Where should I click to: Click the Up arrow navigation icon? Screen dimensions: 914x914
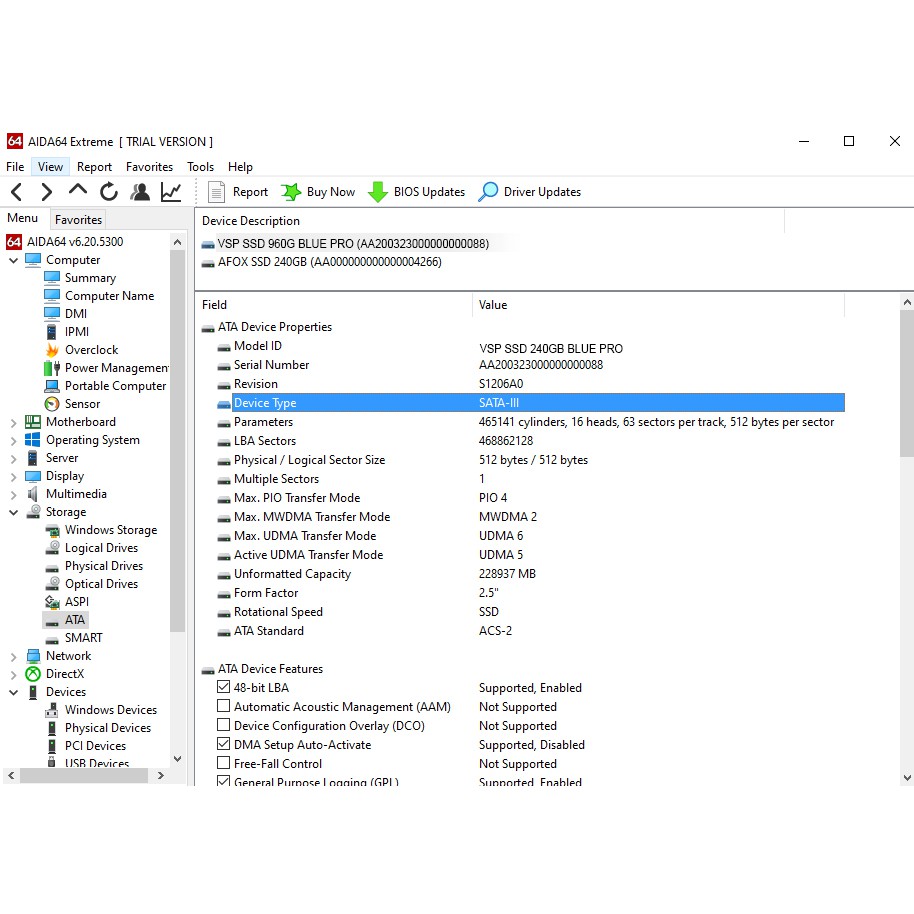click(78, 191)
